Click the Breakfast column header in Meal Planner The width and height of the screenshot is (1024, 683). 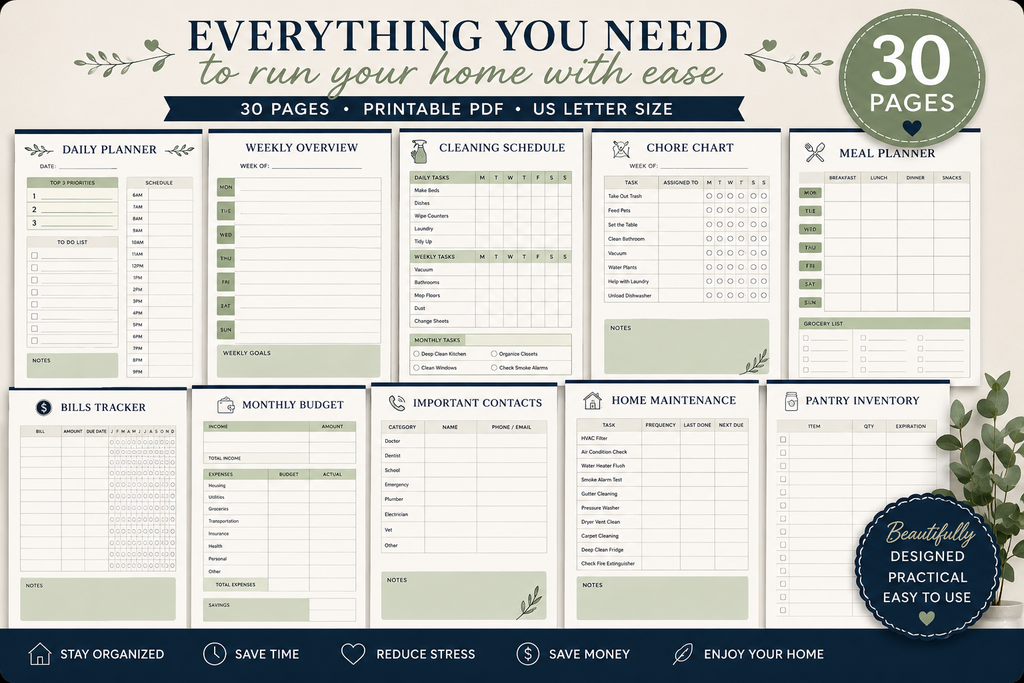tap(842, 178)
